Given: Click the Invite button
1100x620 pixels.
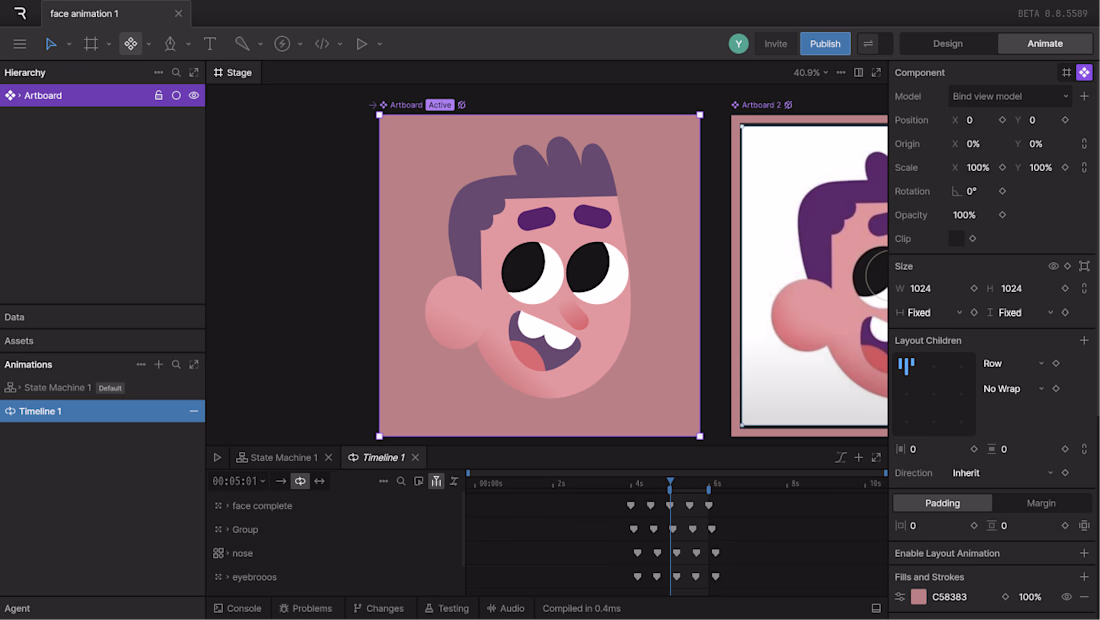Looking at the screenshot, I should pos(775,43).
